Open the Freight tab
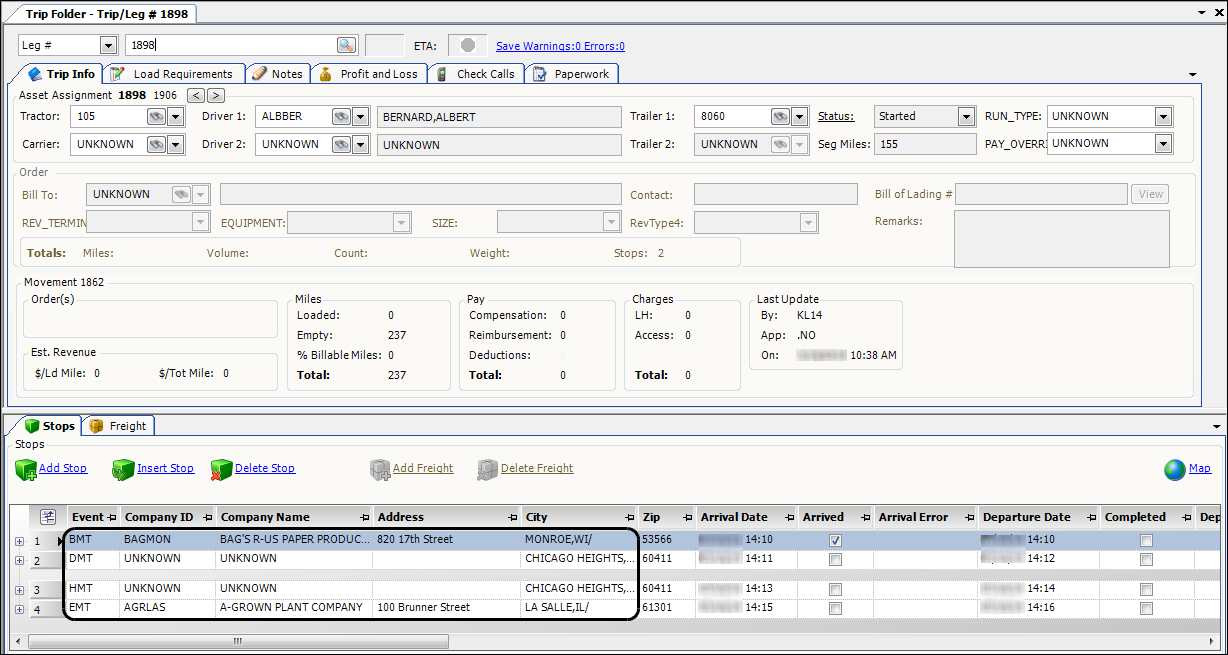The height and width of the screenshot is (655, 1228). coord(118,426)
